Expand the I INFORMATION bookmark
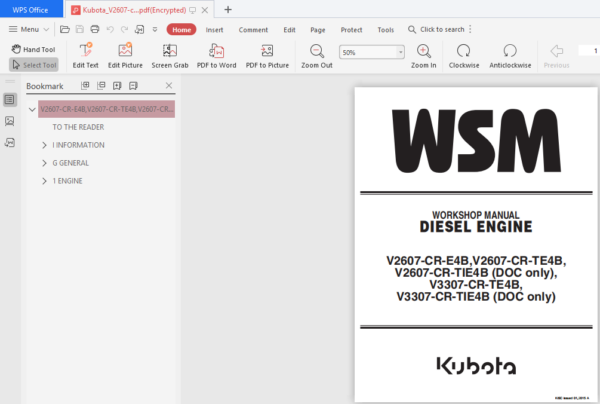 [44, 145]
